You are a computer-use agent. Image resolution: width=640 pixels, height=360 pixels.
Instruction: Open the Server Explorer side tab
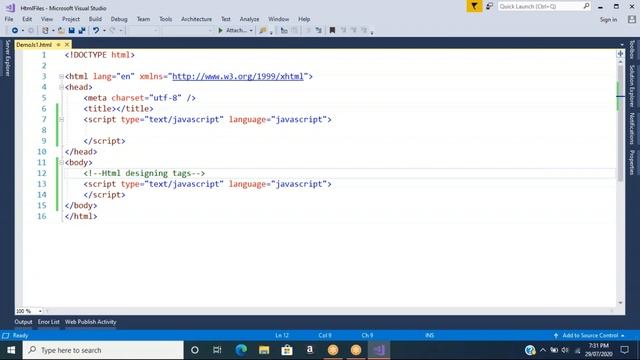pyautogui.click(x=7, y=58)
